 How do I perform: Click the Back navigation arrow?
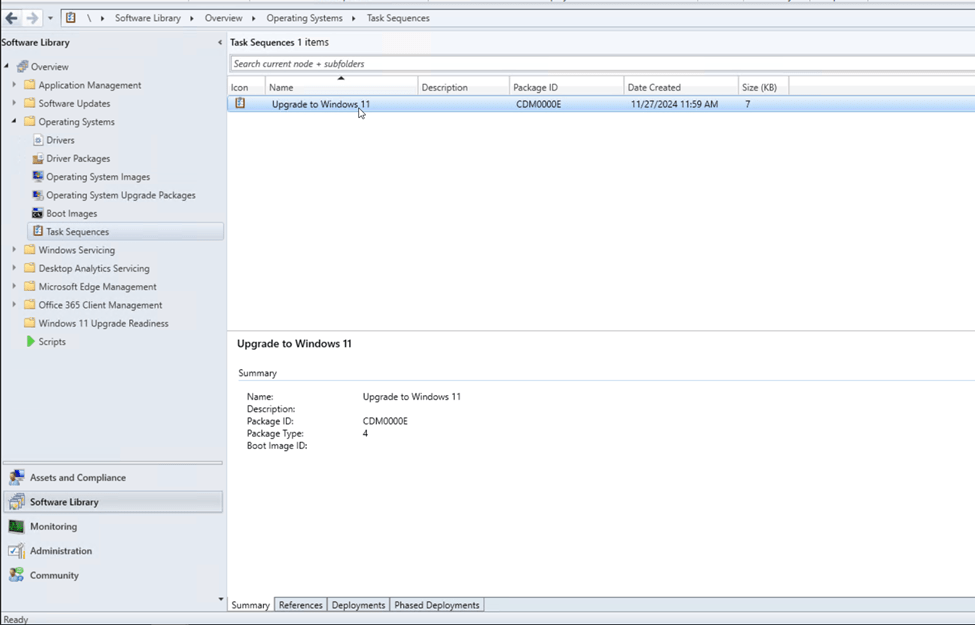[x=12, y=18]
